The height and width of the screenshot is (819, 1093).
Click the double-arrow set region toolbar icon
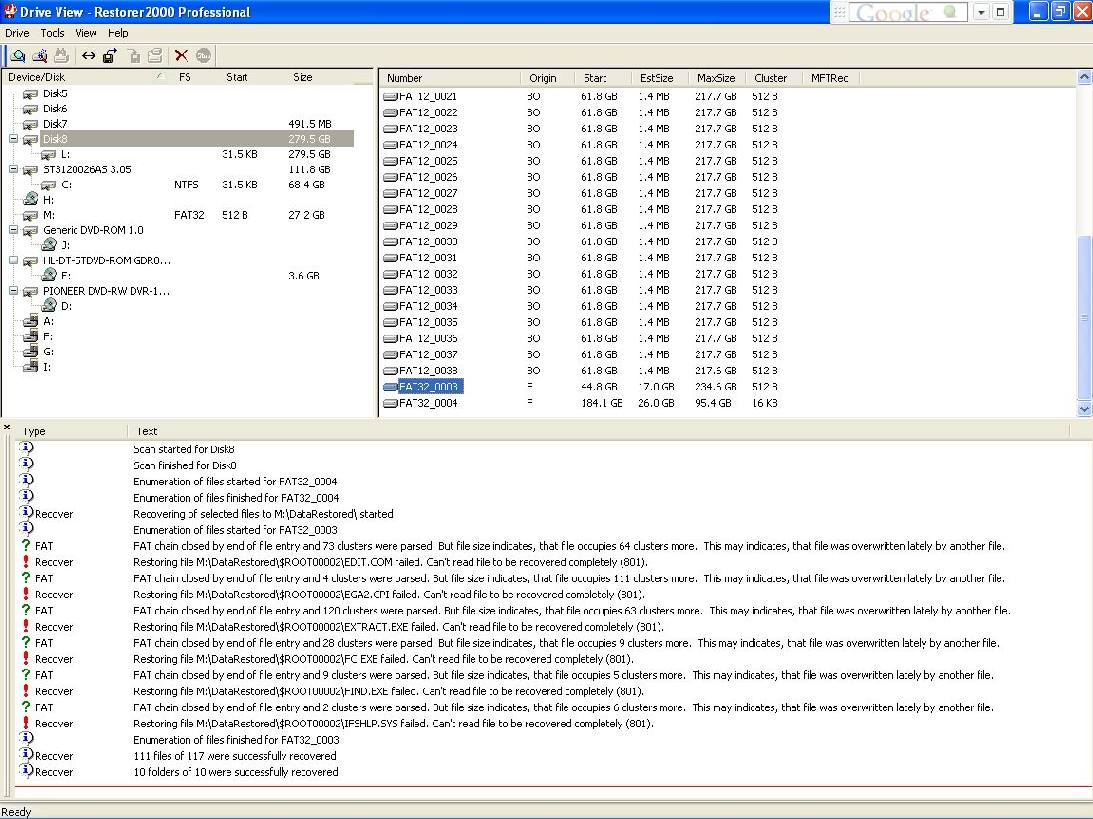tap(89, 56)
